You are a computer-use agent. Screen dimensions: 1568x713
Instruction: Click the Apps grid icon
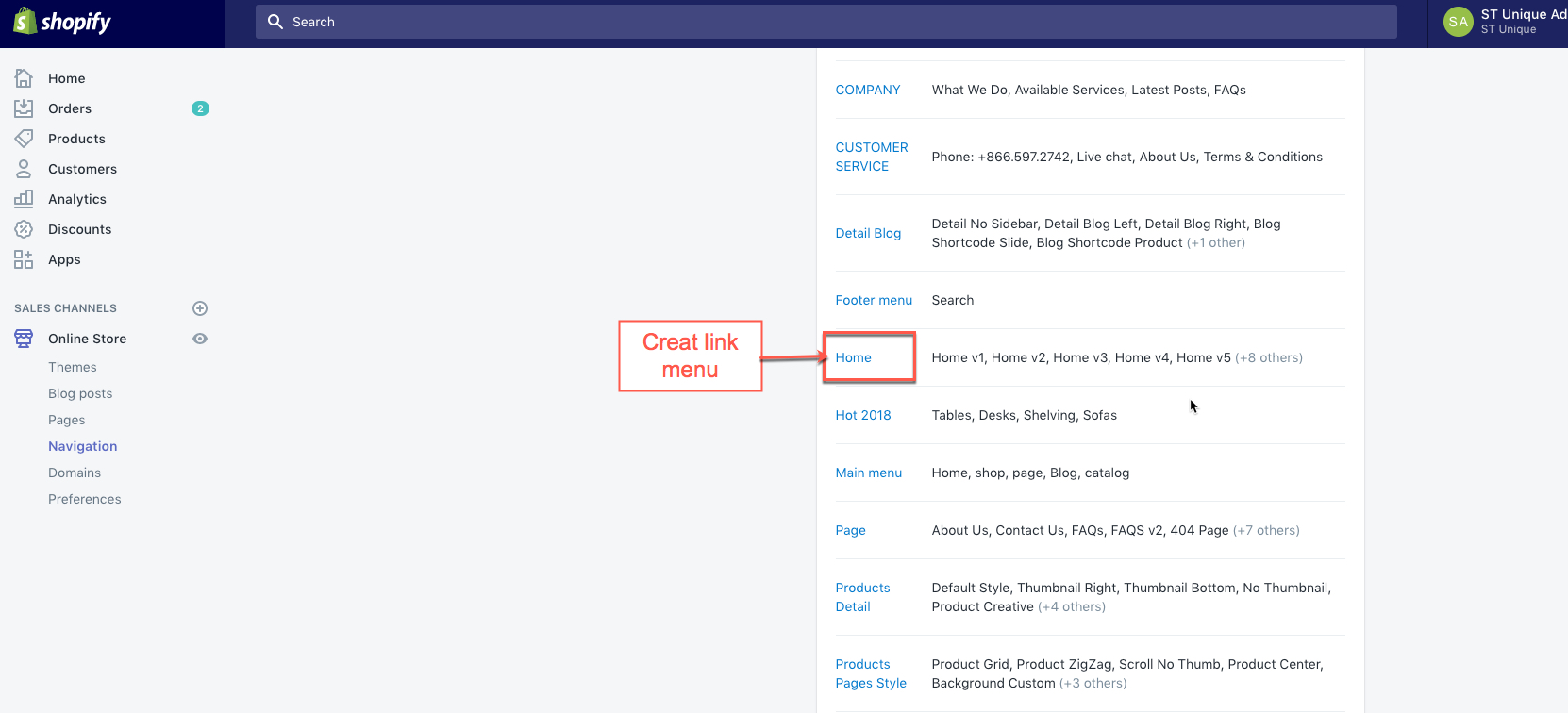tap(24, 259)
